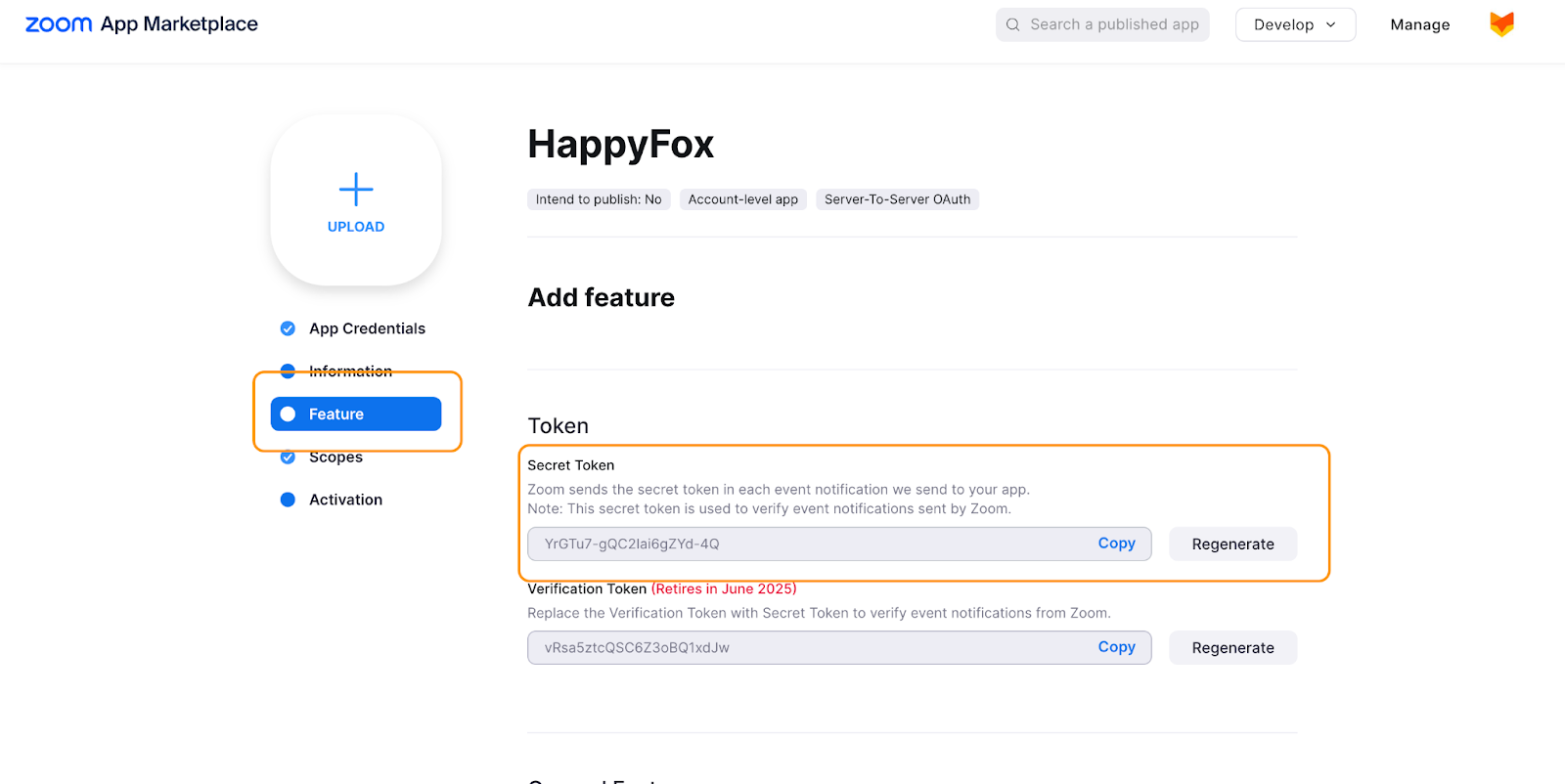
Task: Open the Scopes step
Action: tap(335, 457)
